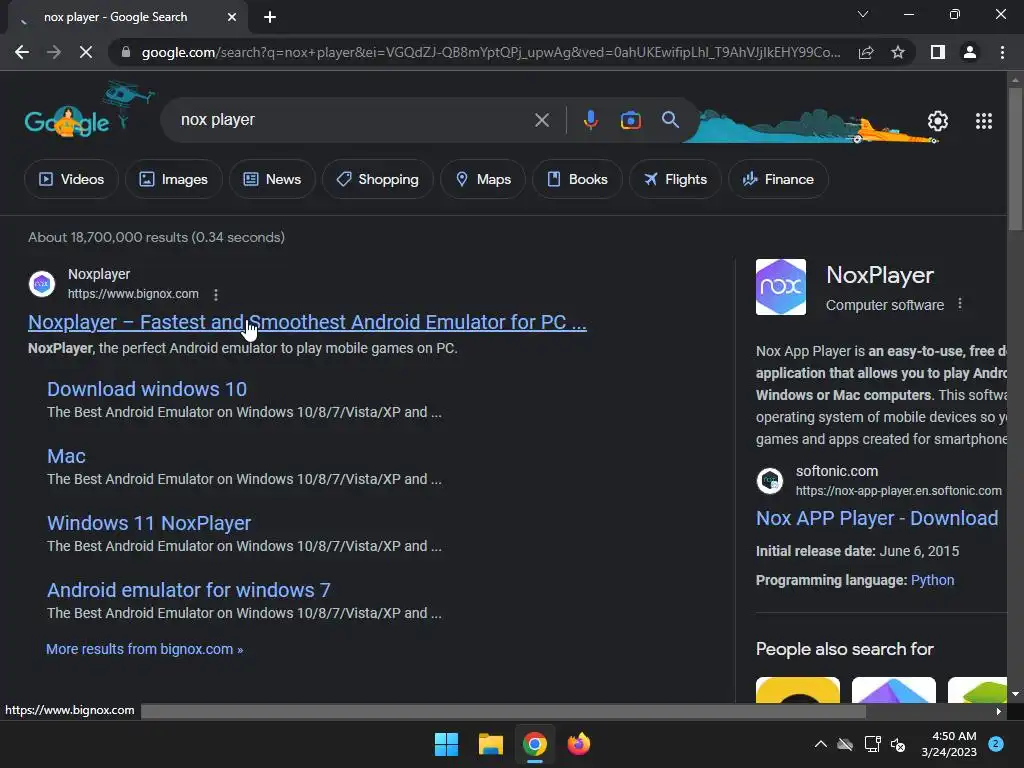1024x768 pixels.
Task: Click the forward navigation arrow
Action: point(54,52)
